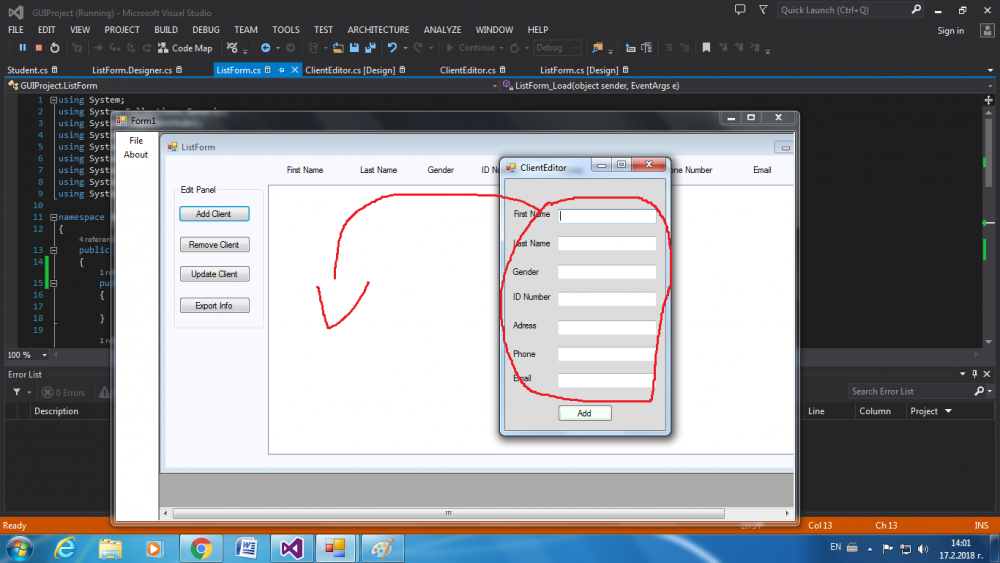Open the Project column filter dropdown

point(948,411)
